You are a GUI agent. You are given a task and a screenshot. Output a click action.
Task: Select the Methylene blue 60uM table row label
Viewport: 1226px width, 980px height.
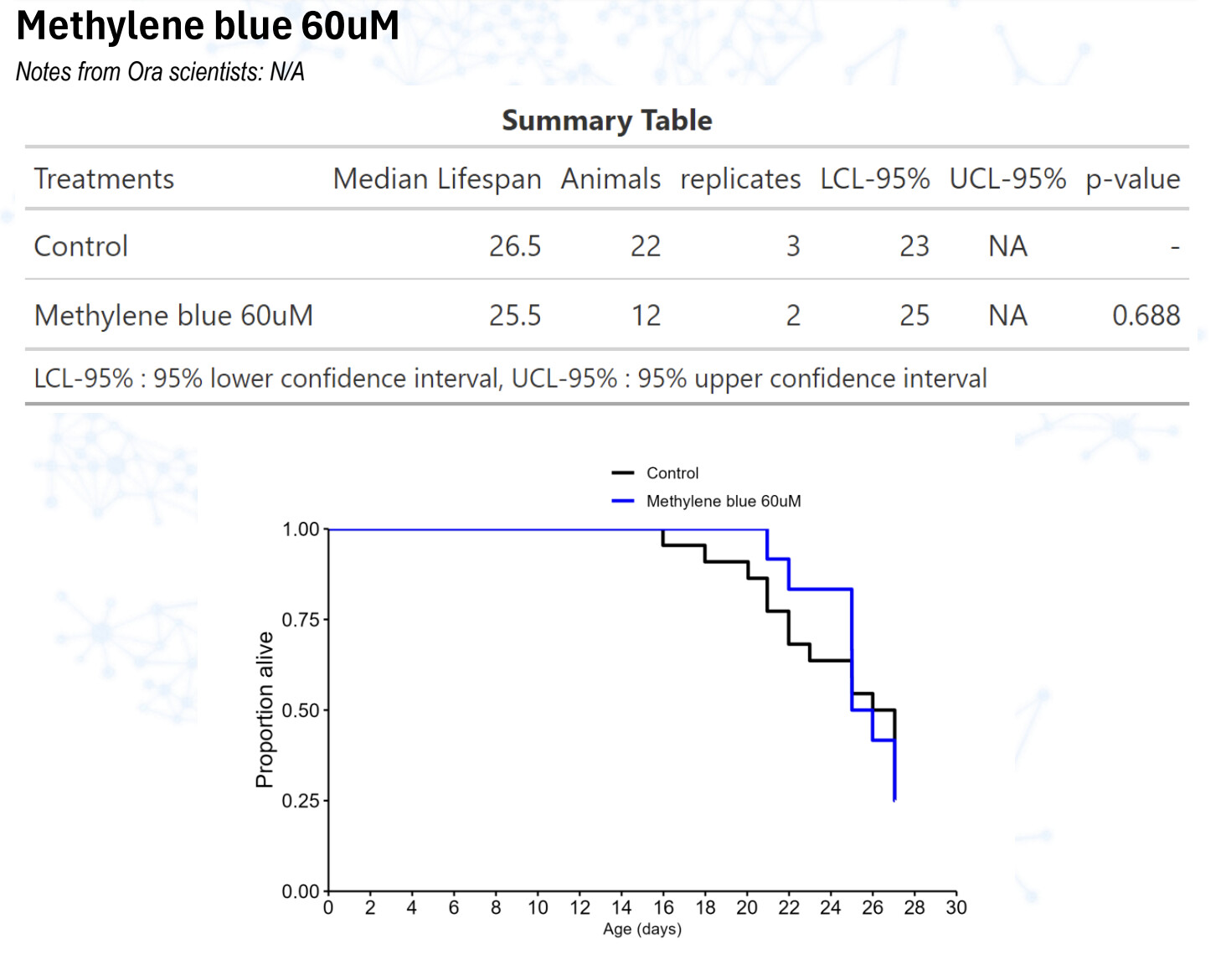tap(173, 316)
